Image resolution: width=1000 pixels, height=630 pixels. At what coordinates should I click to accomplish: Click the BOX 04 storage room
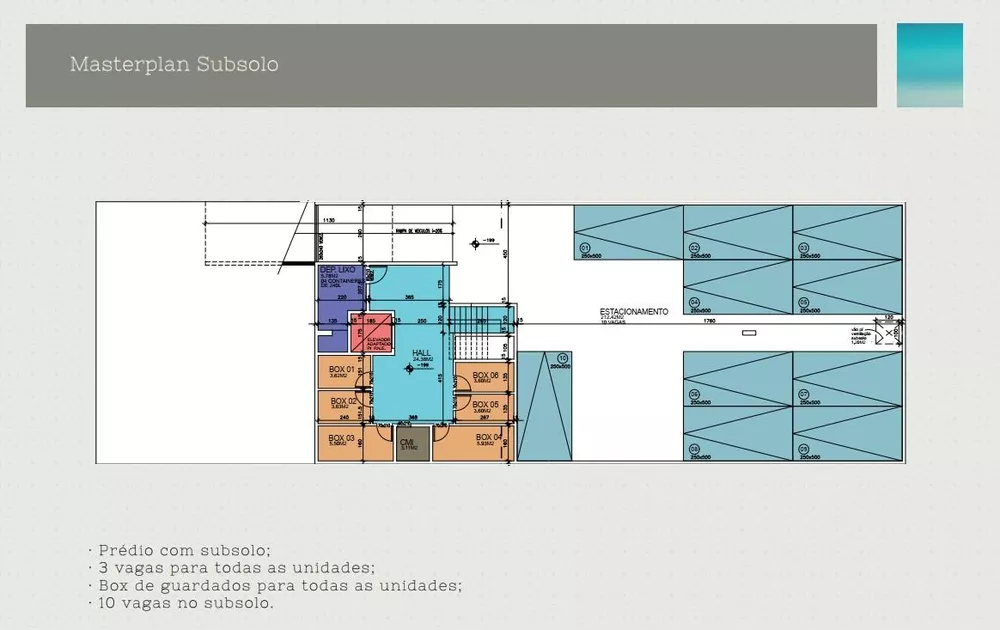click(473, 443)
